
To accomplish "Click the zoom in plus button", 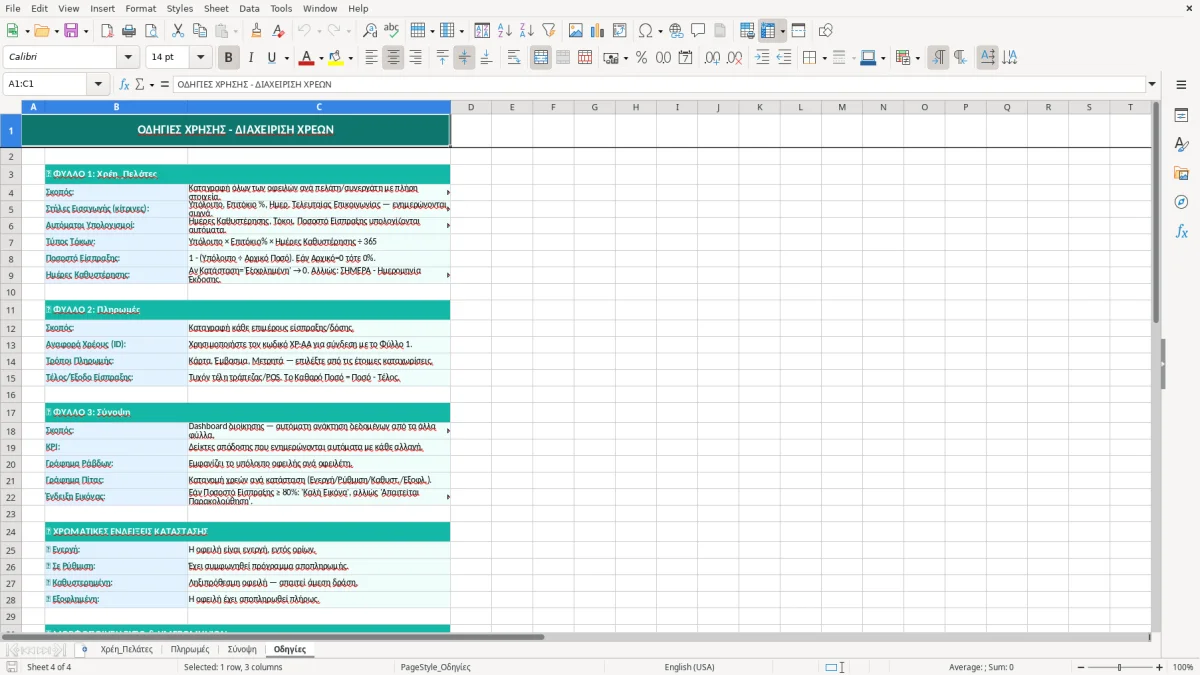I will coord(1160,667).
